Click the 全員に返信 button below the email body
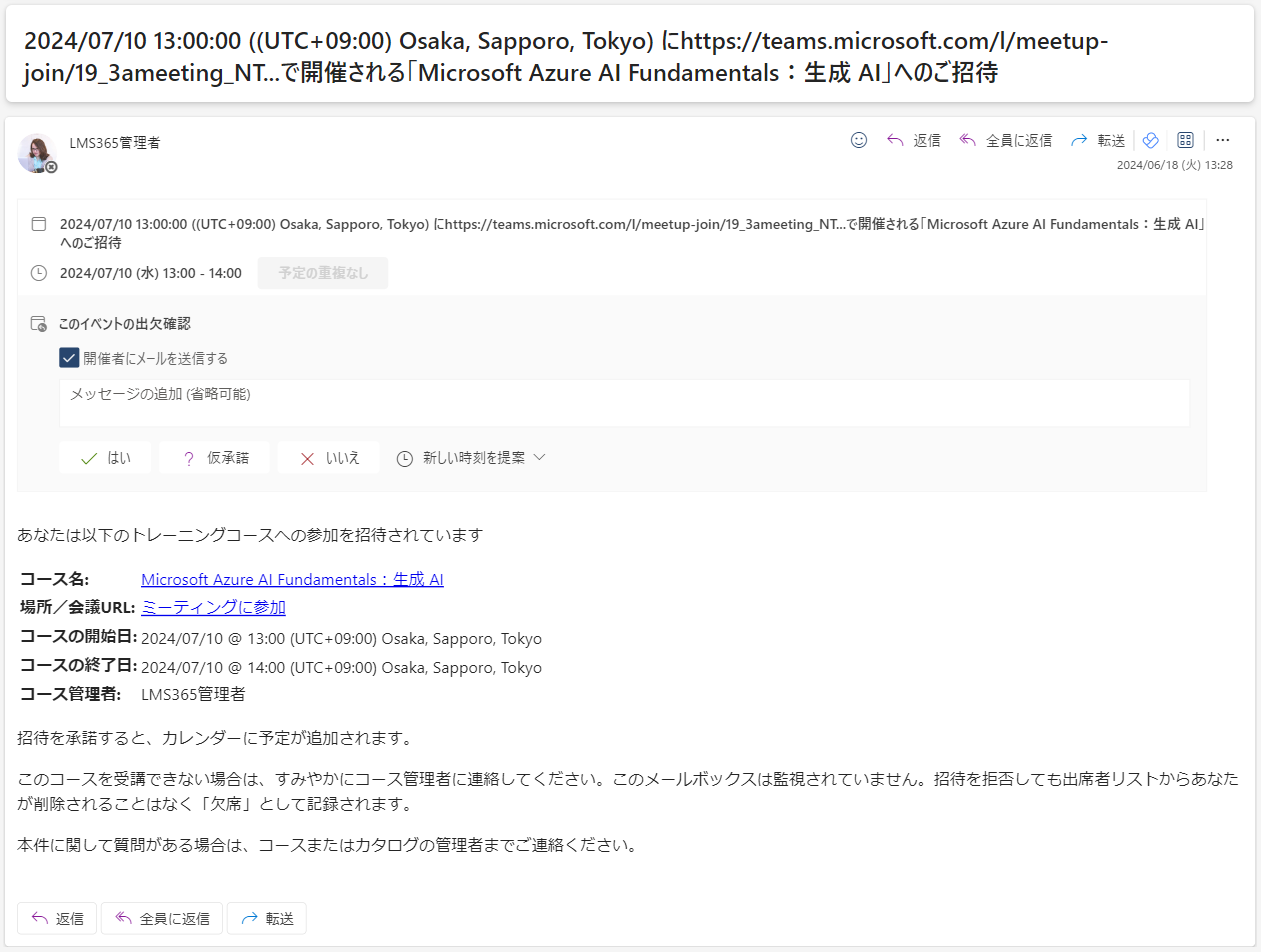Image resolution: width=1261 pixels, height=952 pixels. click(162, 918)
